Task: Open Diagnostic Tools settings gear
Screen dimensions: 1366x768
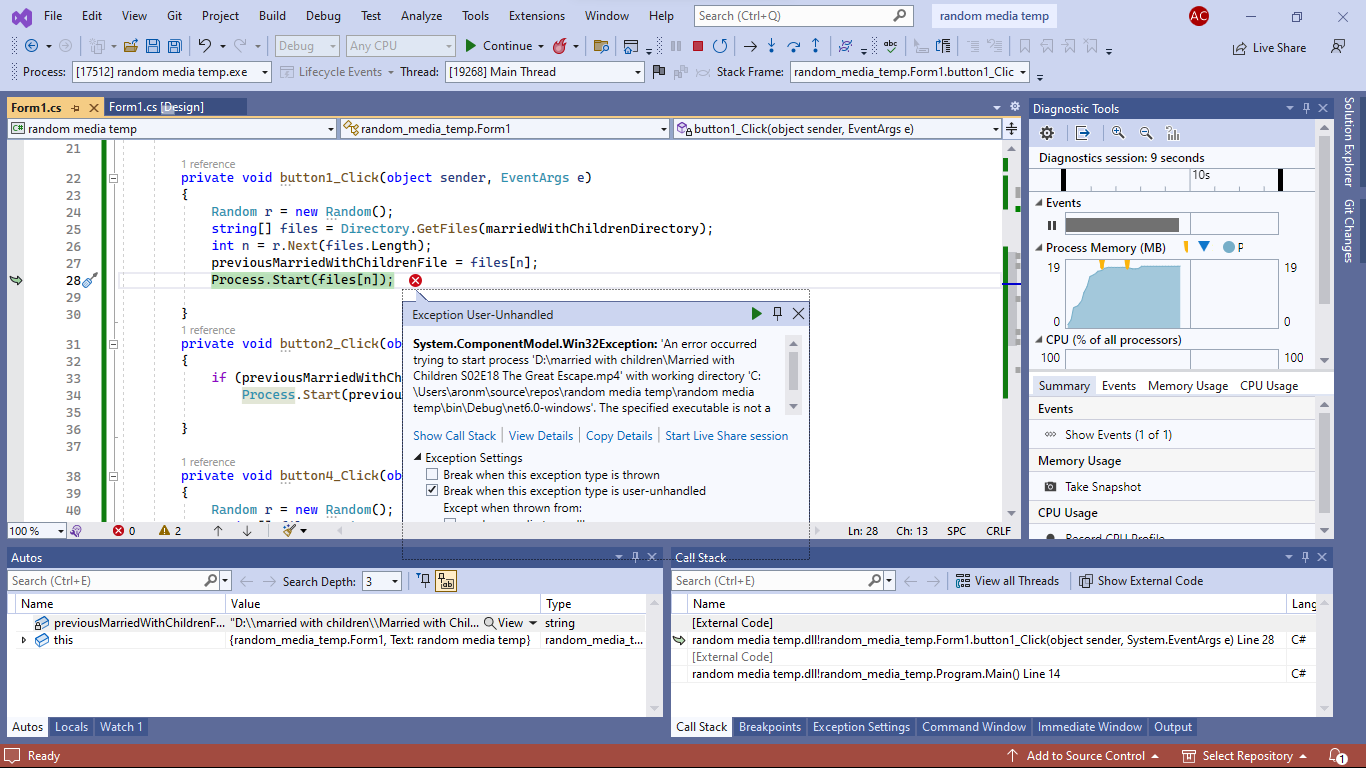Action: pos(1047,133)
